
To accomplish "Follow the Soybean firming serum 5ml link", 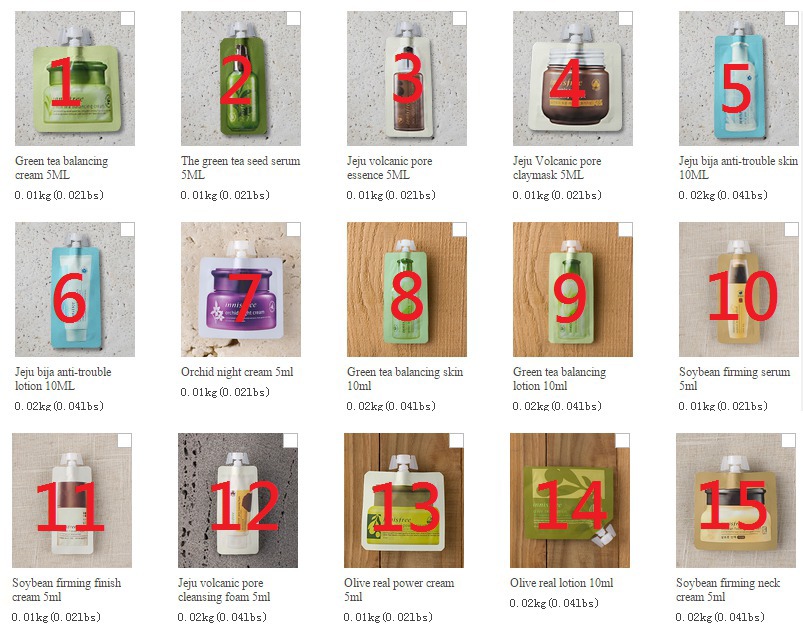I will 734,379.
